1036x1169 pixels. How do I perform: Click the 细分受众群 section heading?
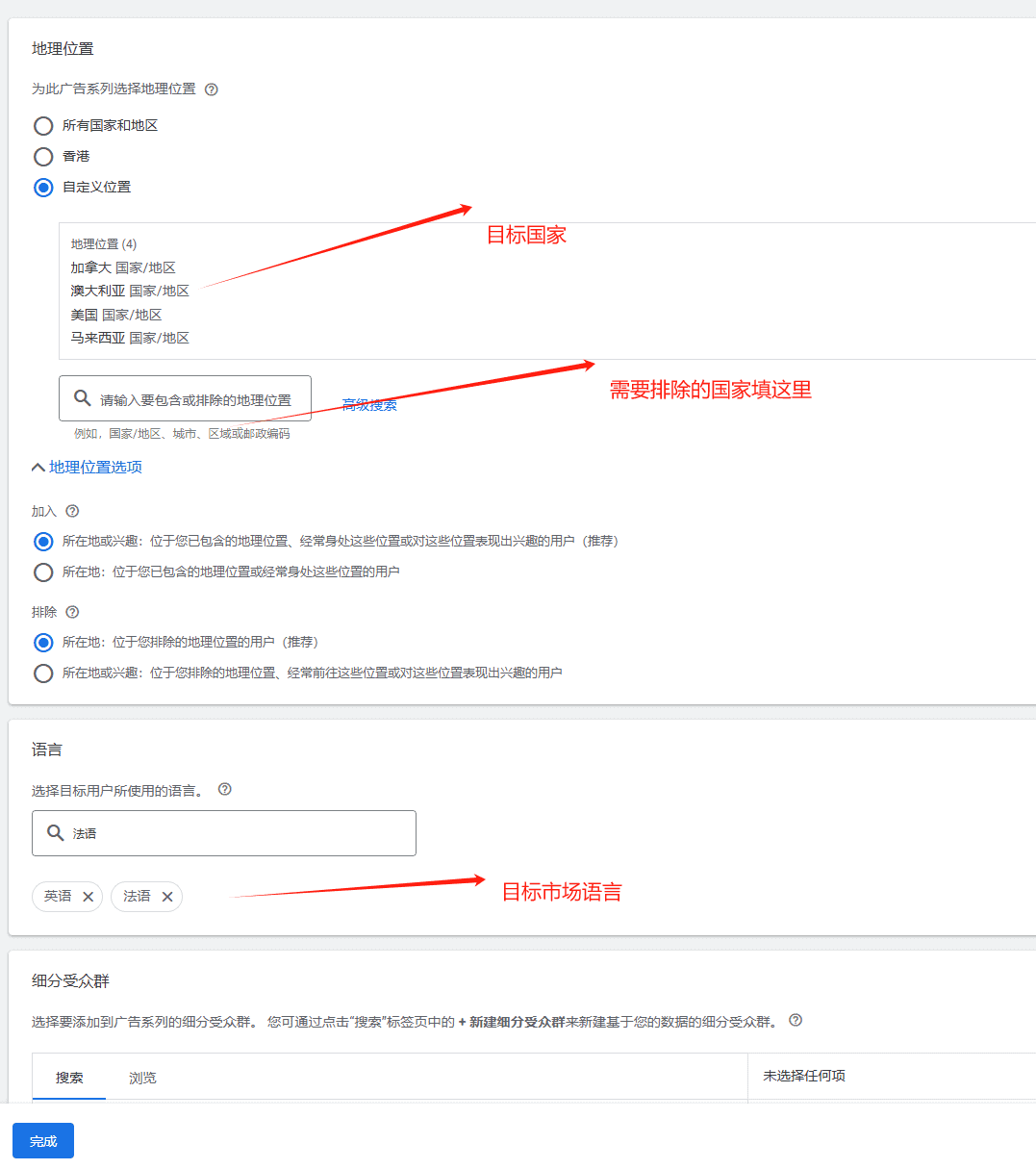coord(70,980)
